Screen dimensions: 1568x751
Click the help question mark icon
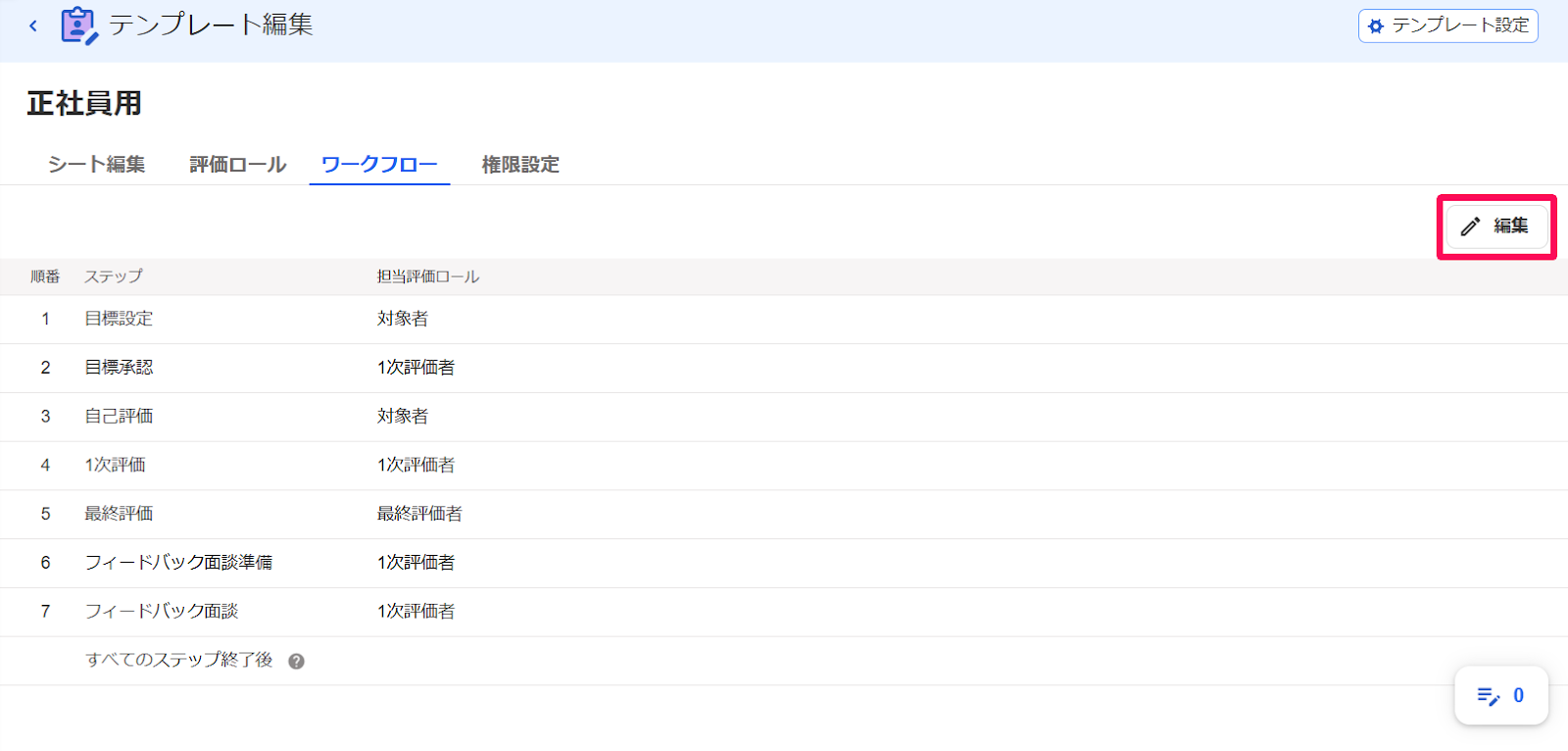(x=296, y=662)
